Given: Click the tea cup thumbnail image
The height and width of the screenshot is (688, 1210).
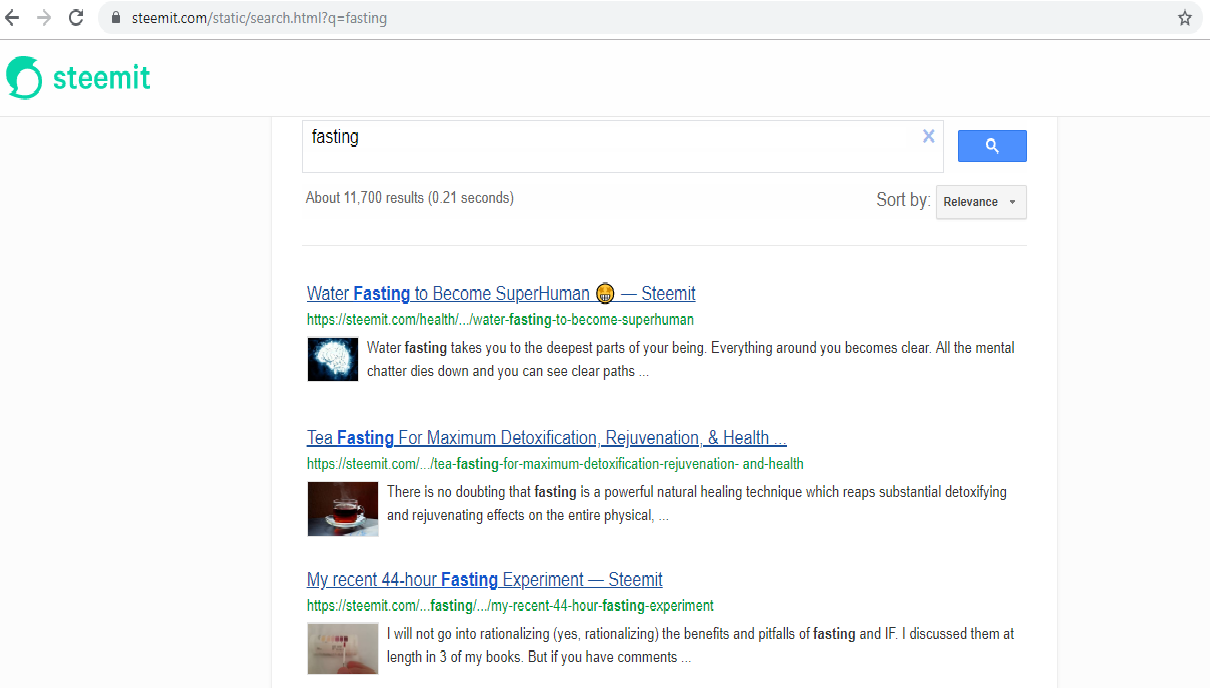Looking at the screenshot, I should (342, 509).
